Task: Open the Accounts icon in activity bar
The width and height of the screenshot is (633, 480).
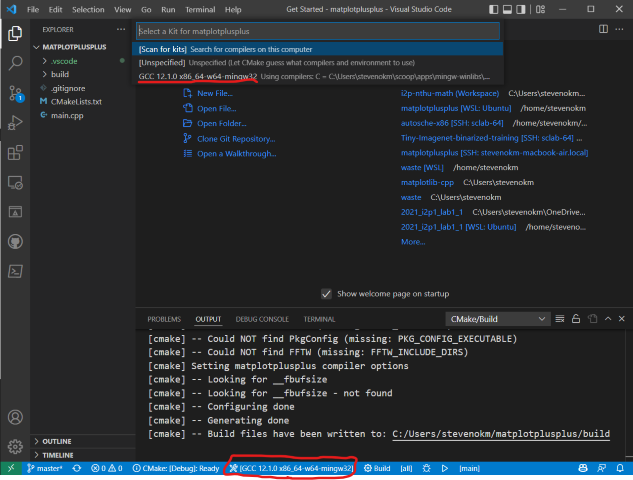Action: click(15, 417)
